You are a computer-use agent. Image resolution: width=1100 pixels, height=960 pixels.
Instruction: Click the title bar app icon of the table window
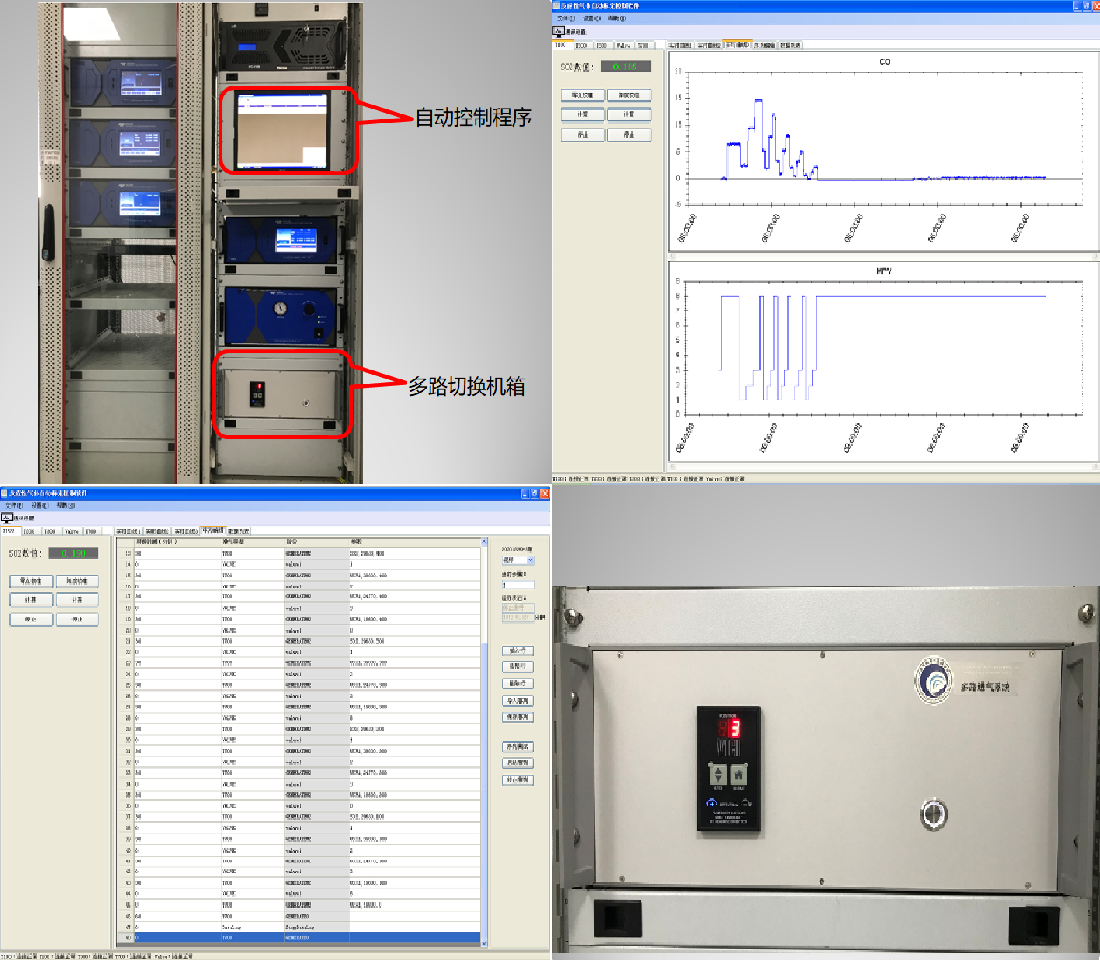(x=6, y=494)
